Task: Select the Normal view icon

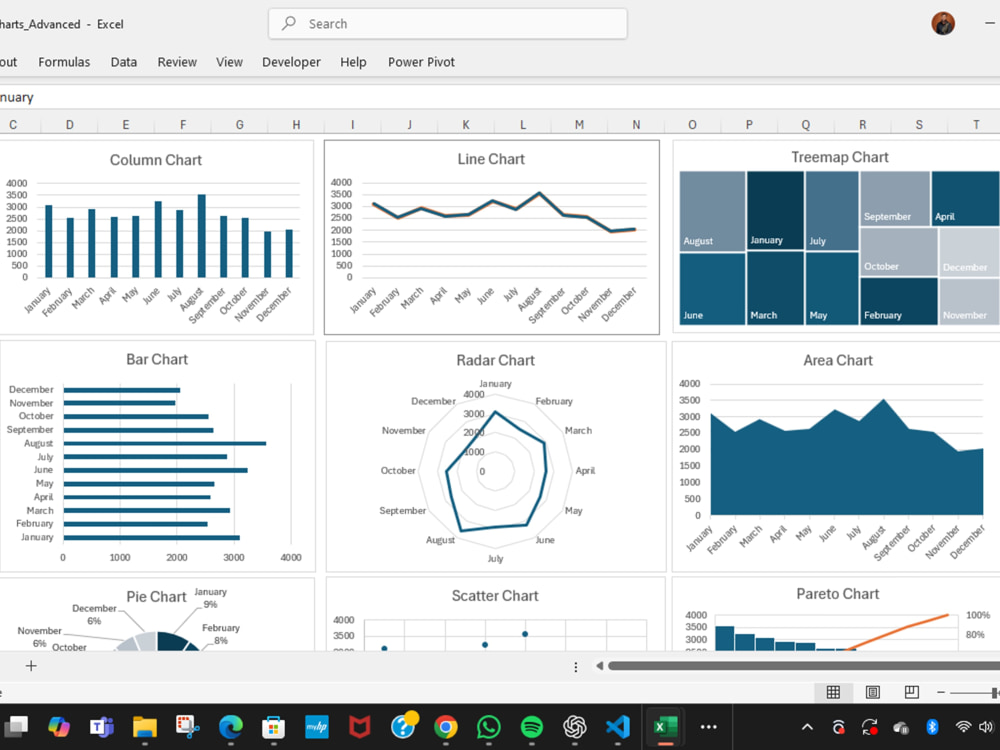Action: click(x=835, y=692)
